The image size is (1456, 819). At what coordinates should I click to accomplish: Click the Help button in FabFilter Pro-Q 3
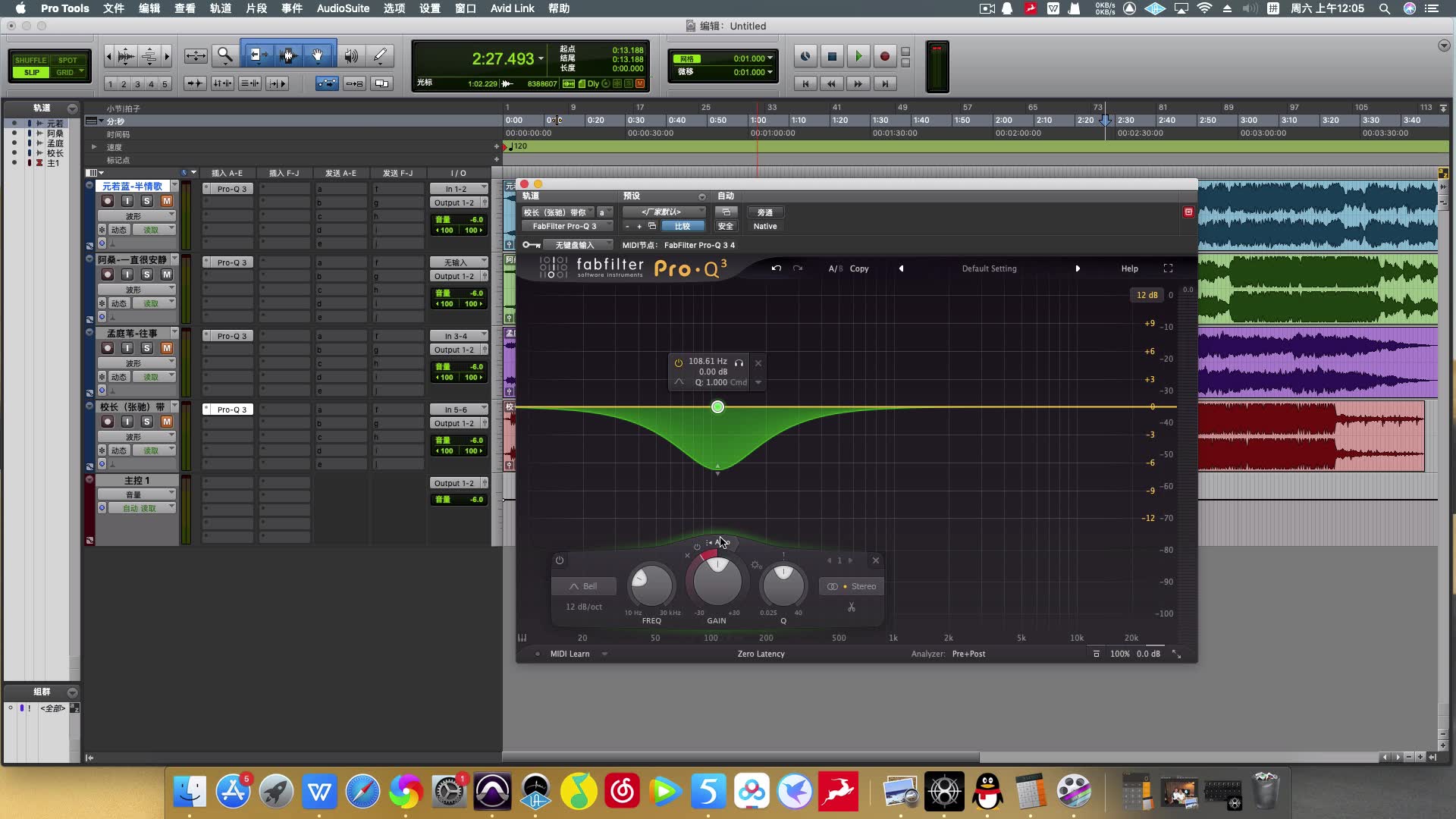click(x=1129, y=268)
